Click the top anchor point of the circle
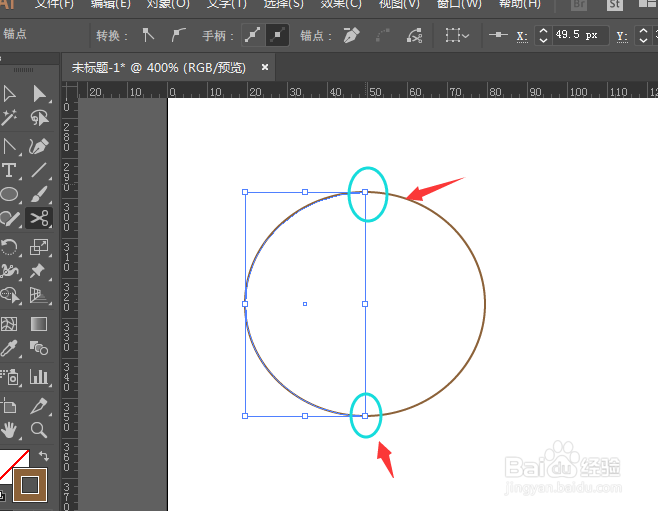This screenshot has height=511, width=658. coord(365,192)
